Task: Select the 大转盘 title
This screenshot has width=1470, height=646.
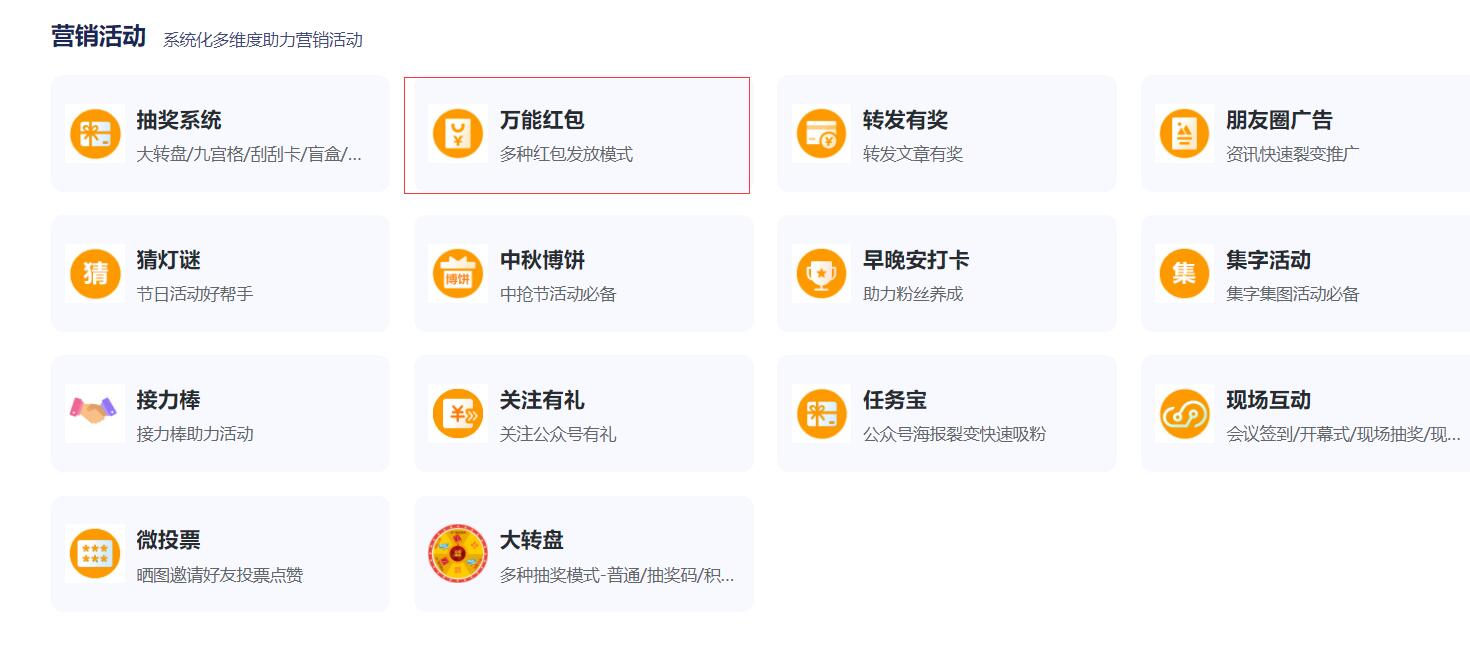Action: tap(532, 540)
